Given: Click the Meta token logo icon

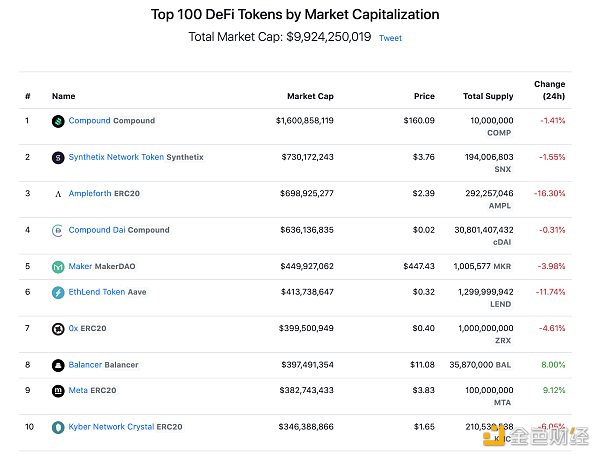Looking at the screenshot, I should [x=58, y=390].
